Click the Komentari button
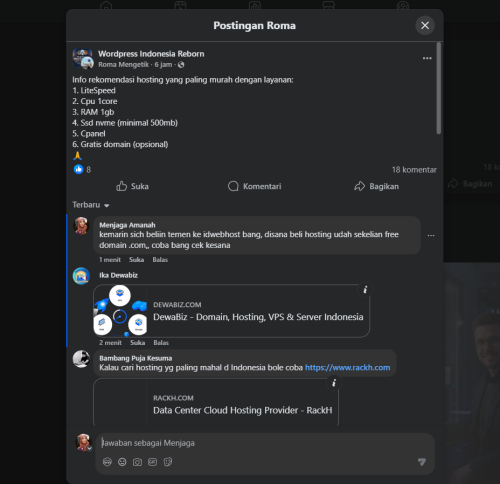Image resolution: width=500 pixels, height=484 pixels. 255,186
